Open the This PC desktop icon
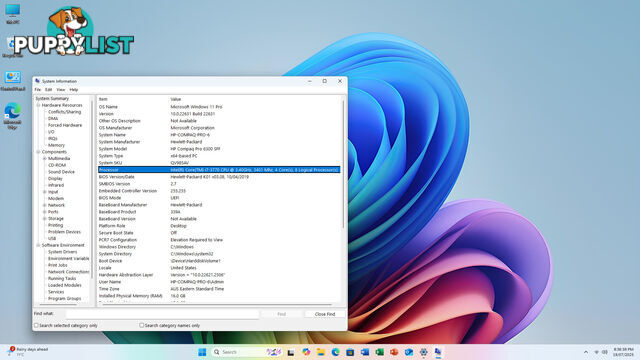 pyautogui.click(x=13, y=13)
